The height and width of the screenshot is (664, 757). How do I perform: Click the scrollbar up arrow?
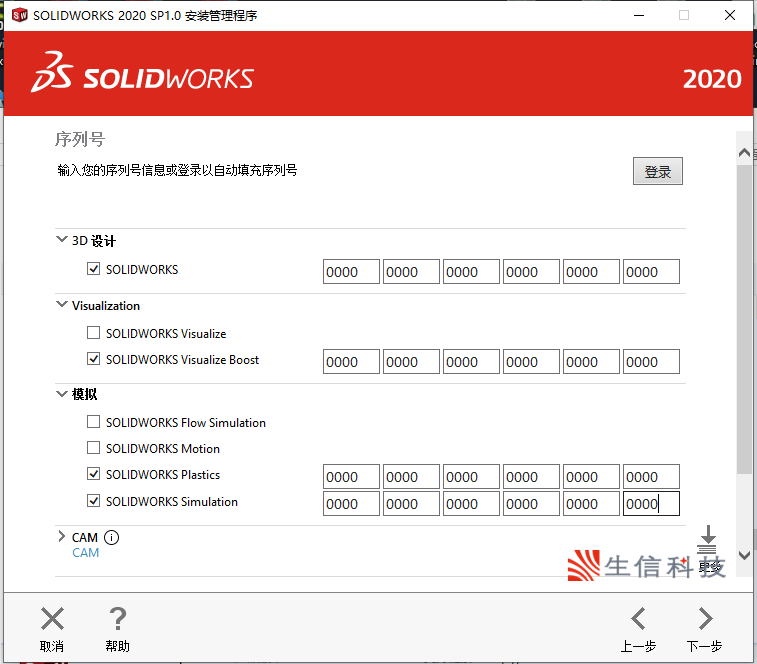click(x=744, y=153)
